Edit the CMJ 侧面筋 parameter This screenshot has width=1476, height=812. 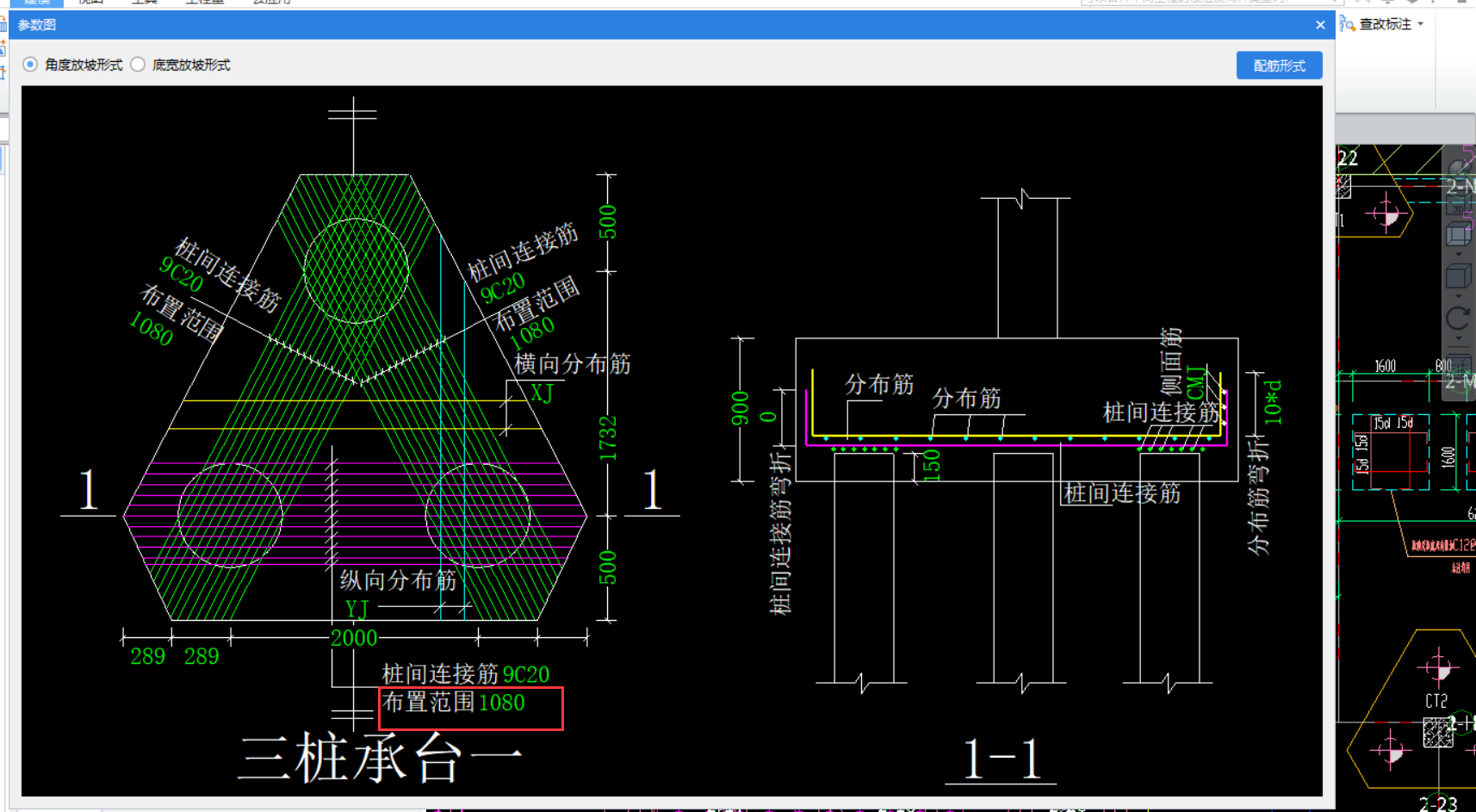click(x=1196, y=382)
